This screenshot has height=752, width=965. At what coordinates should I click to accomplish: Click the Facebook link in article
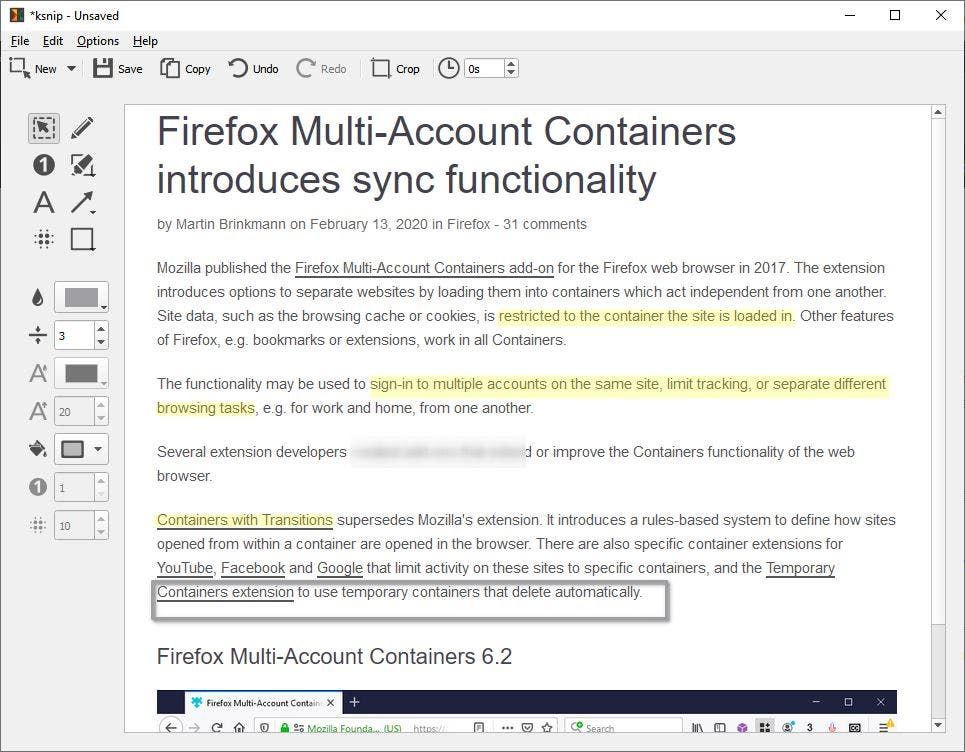click(x=253, y=568)
